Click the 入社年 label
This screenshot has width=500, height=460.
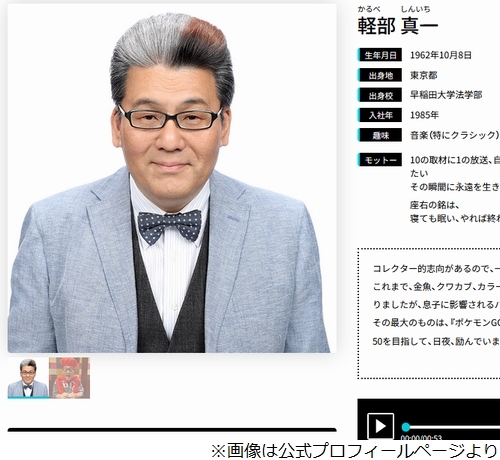pos(380,115)
